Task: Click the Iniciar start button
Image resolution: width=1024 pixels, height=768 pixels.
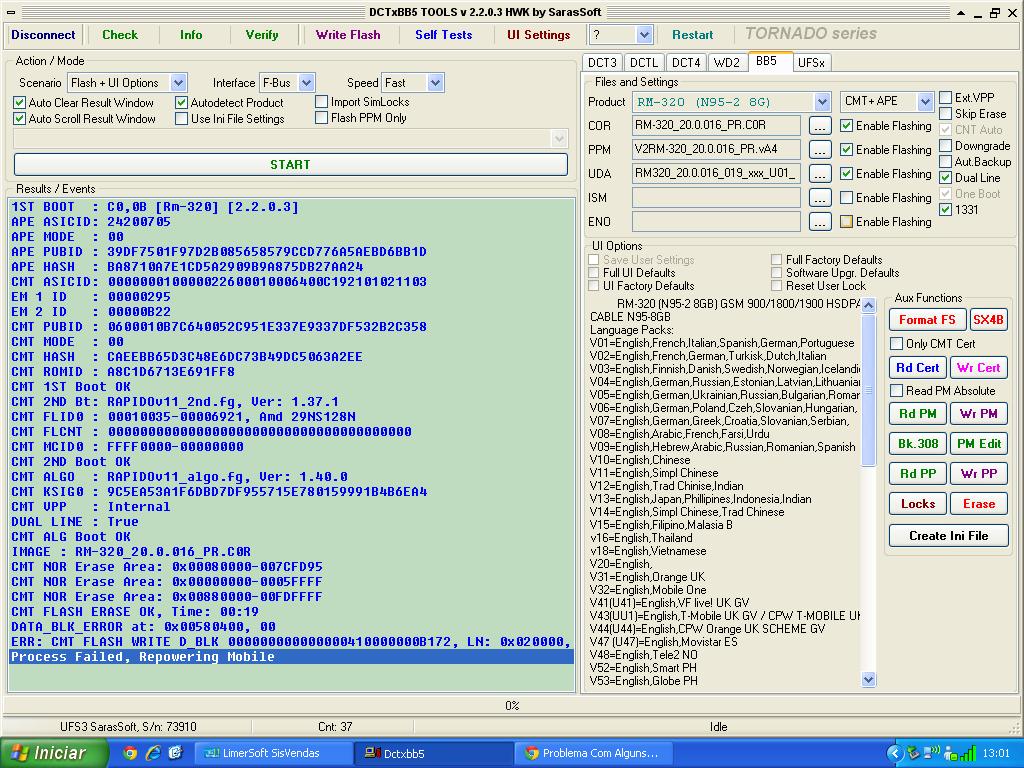Action: [x=52, y=753]
